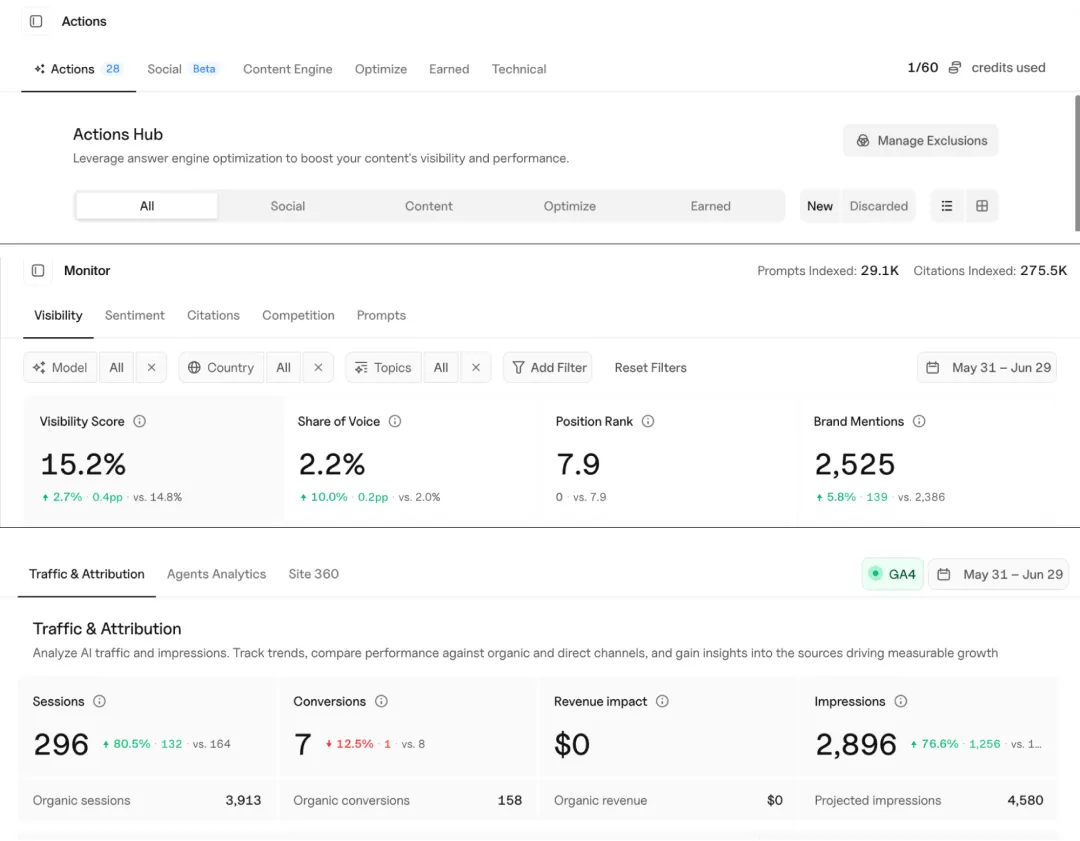Select the Earned segment in Actions Hub
Image resolution: width=1080 pixels, height=841 pixels.
[710, 206]
